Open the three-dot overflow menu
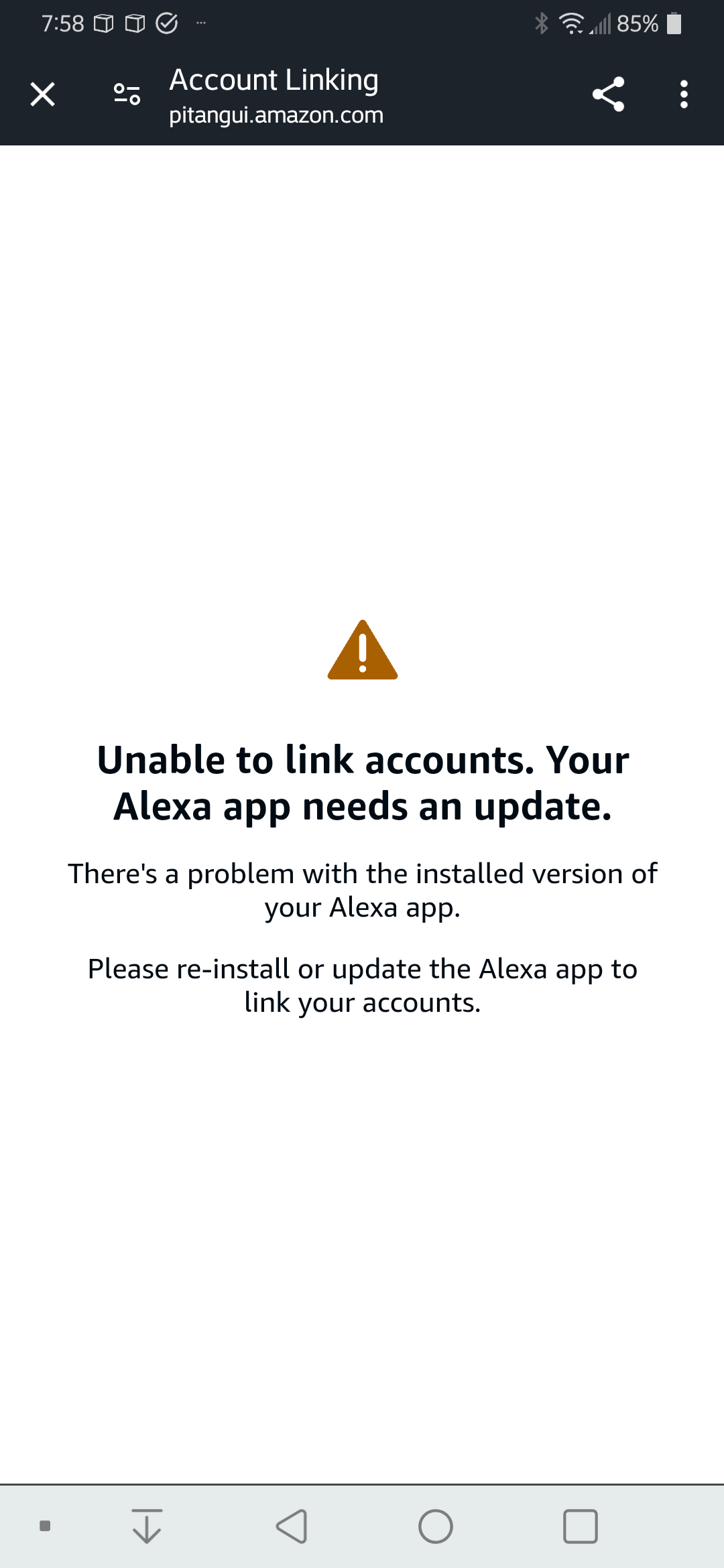The height and width of the screenshot is (1568, 724). coord(684,94)
